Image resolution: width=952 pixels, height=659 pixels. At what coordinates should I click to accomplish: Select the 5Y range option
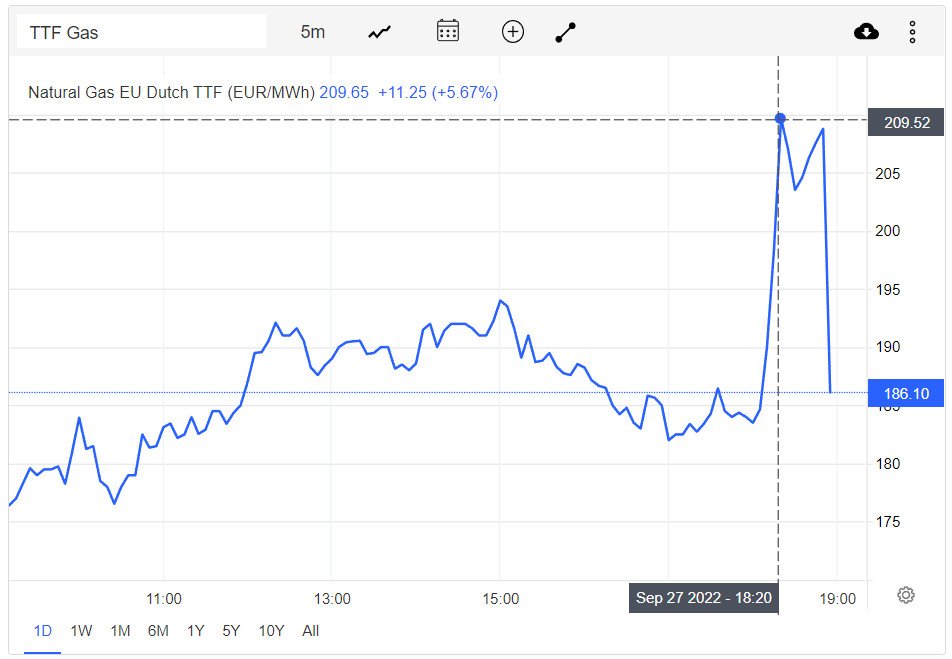[231, 631]
